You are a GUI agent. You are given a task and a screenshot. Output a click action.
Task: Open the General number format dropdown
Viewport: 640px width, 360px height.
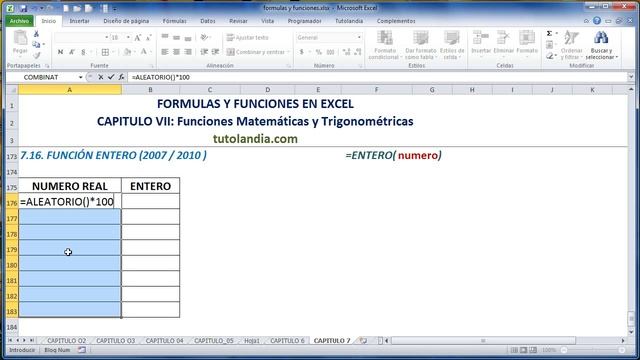tap(359, 38)
